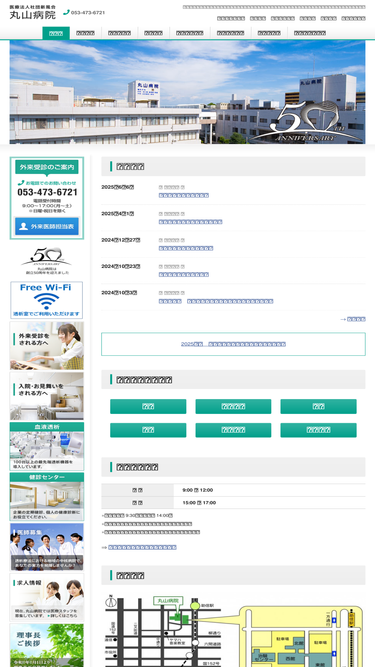
Task: Open the news link dated 2025 April 1
Action: (190, 222)
